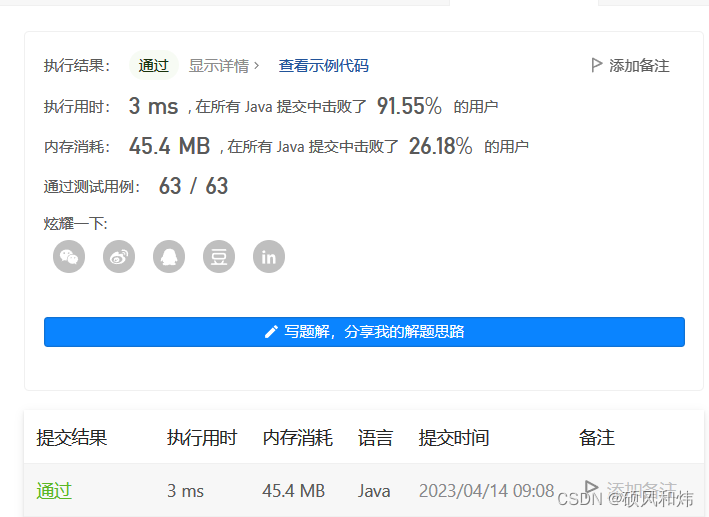Click the 26.18% memory percentile value
The height and width of the screenshot is (517, 709).
click(440, 146)
